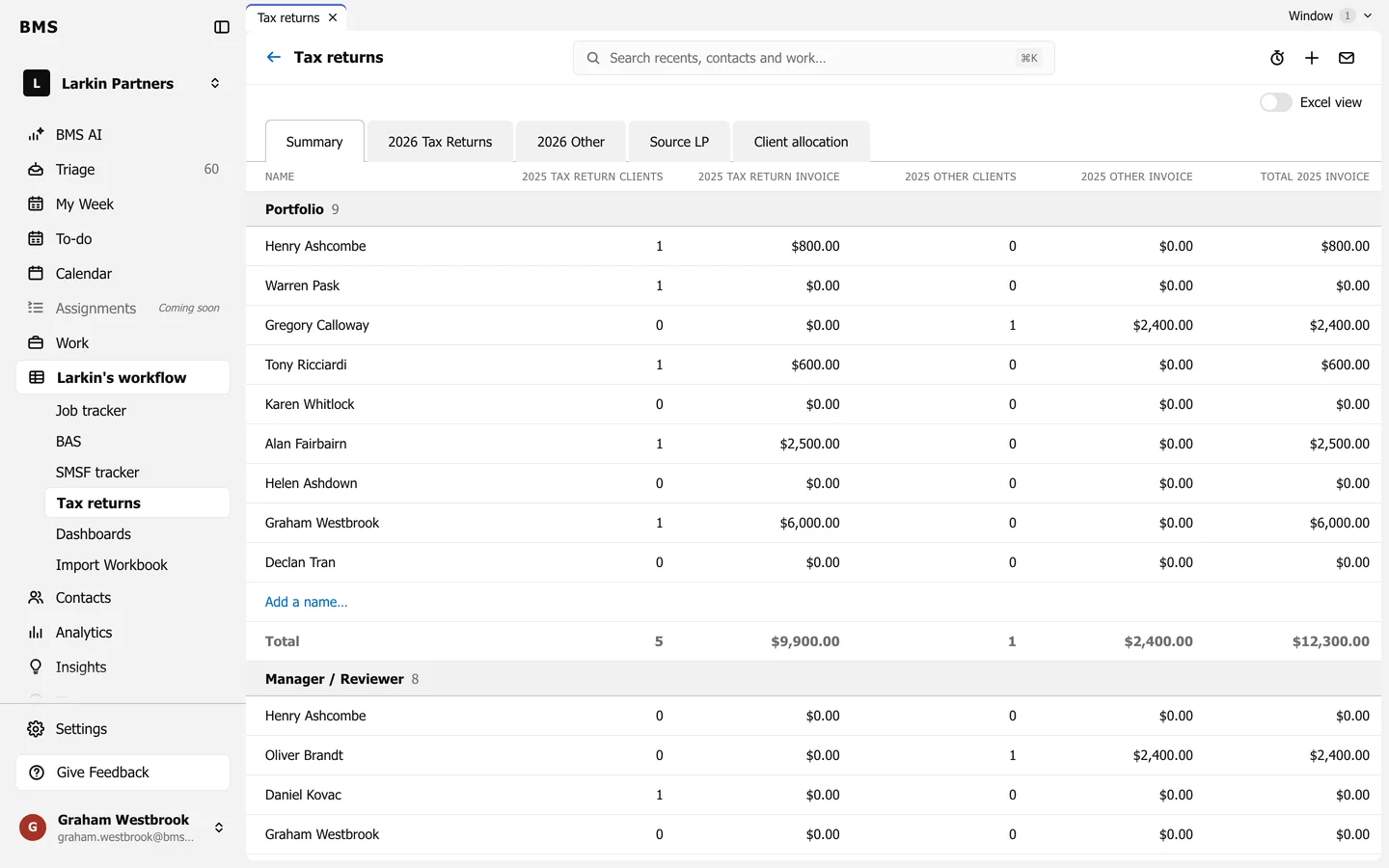Click the Add a name link
1389x868 pixels.
point(307,602)
